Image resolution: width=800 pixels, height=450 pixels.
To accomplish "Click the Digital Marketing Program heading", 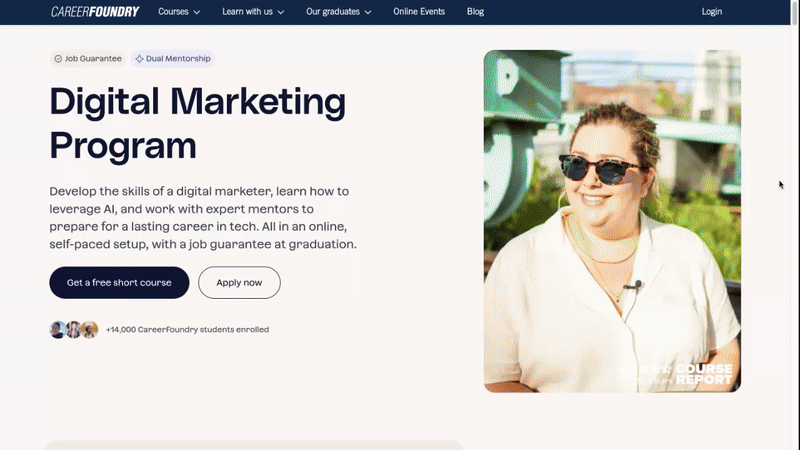I will point(197,123).
